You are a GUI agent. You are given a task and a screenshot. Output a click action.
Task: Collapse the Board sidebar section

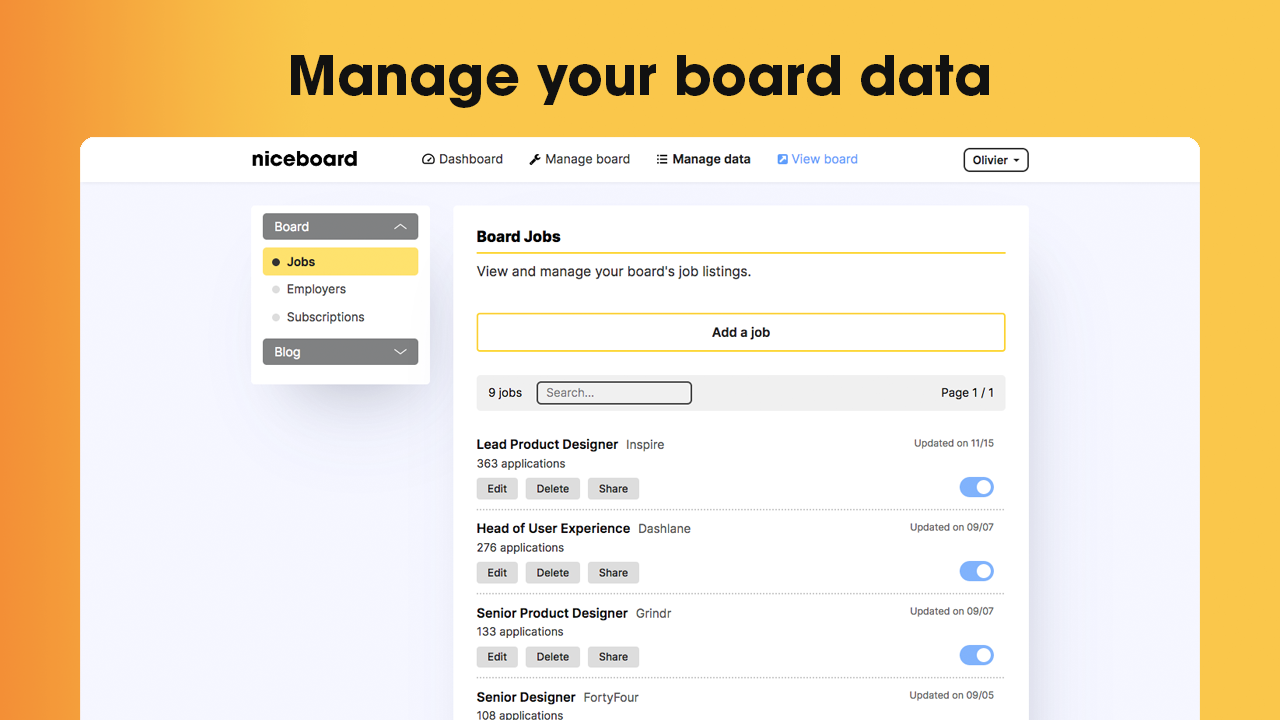click(x=340, y=227)
